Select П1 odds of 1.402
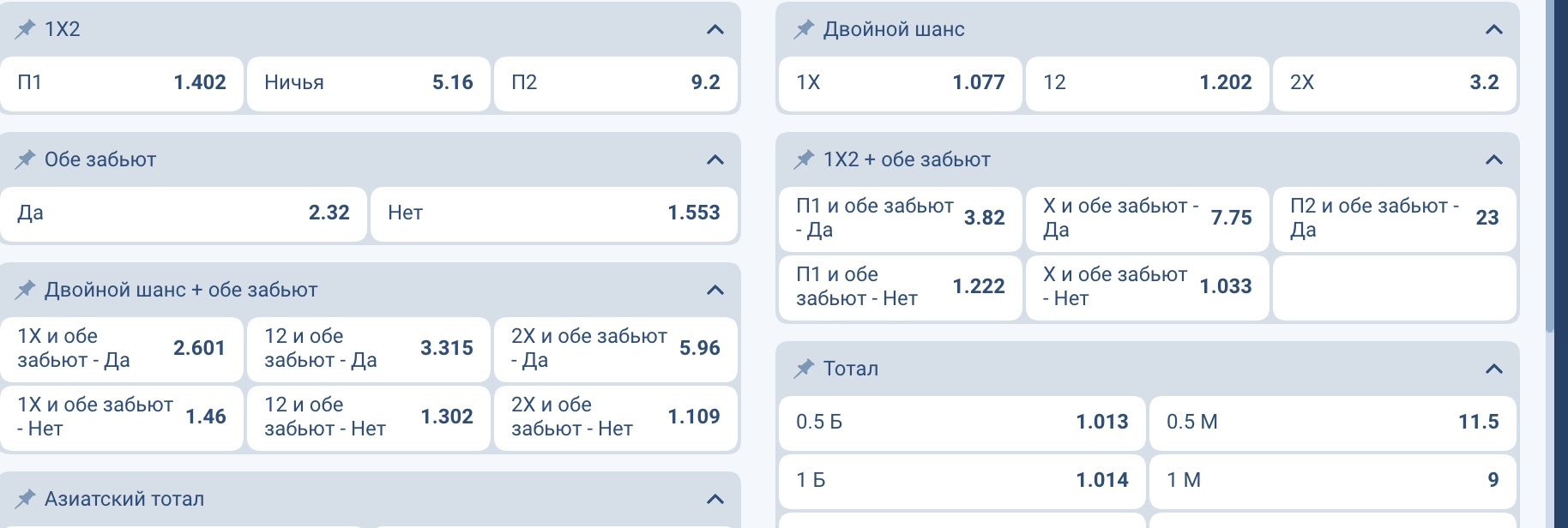 tap(122, 82)
